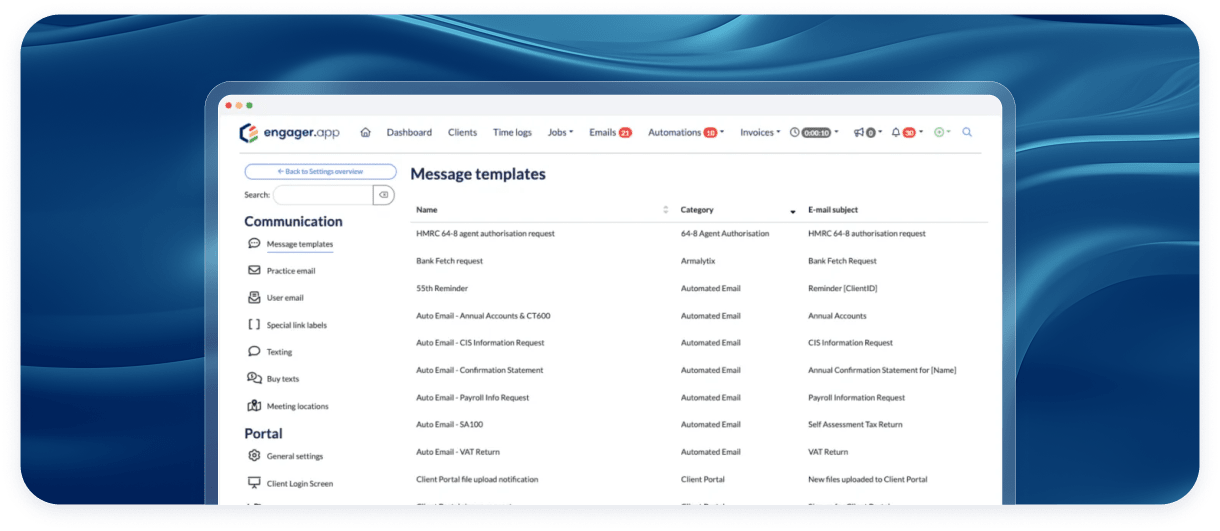Viewport: 1220px width, 531px height.
Task: Go to the Clients menu item
Action: (462, 132)
